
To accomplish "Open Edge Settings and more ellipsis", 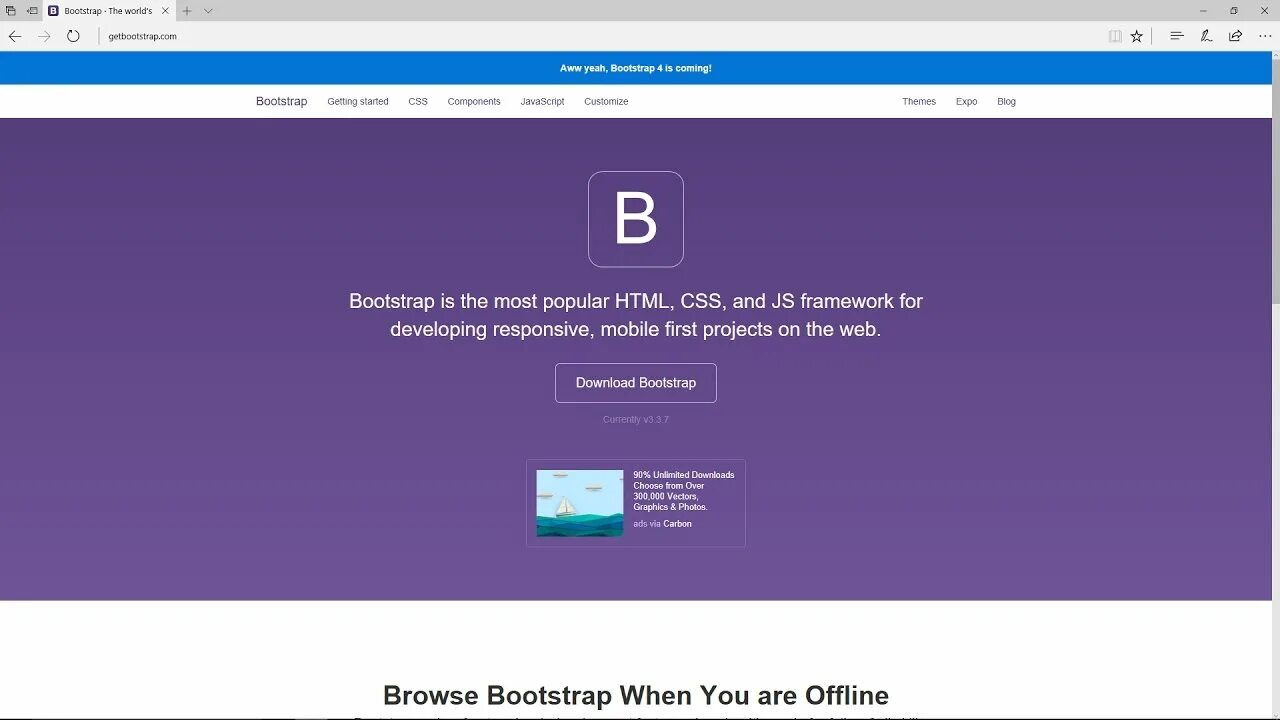I will [1265, 36].
